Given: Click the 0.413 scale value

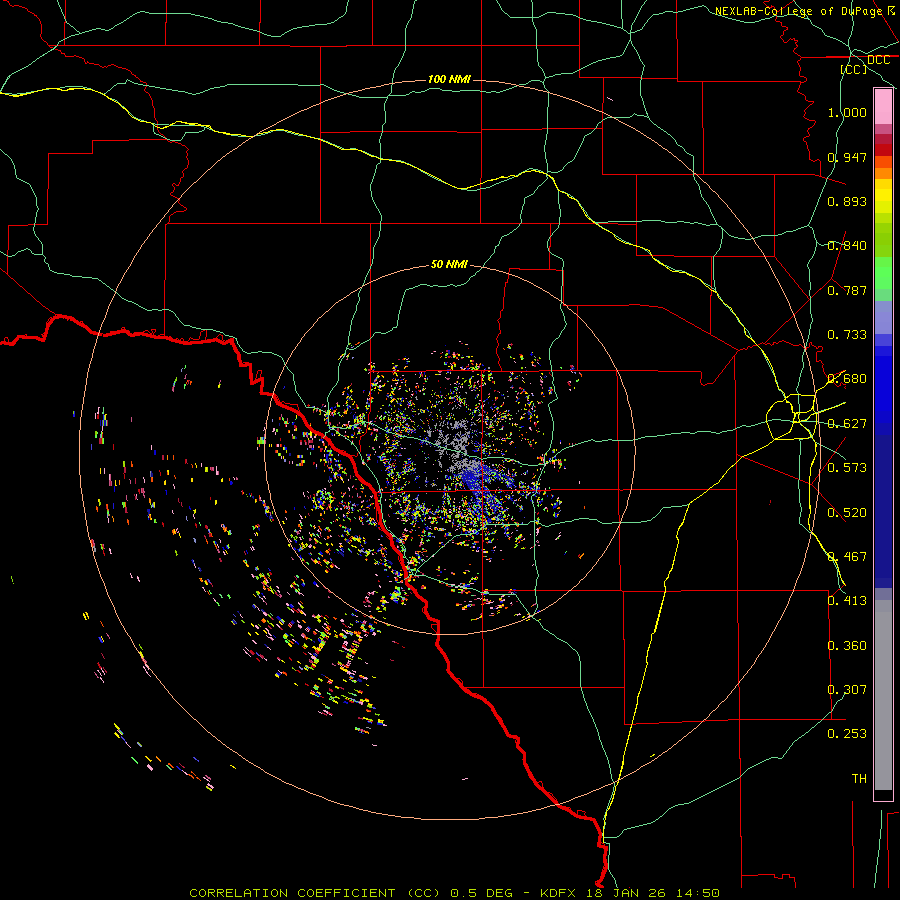Looking at the screenshot, I should click(x=847, y=601).
